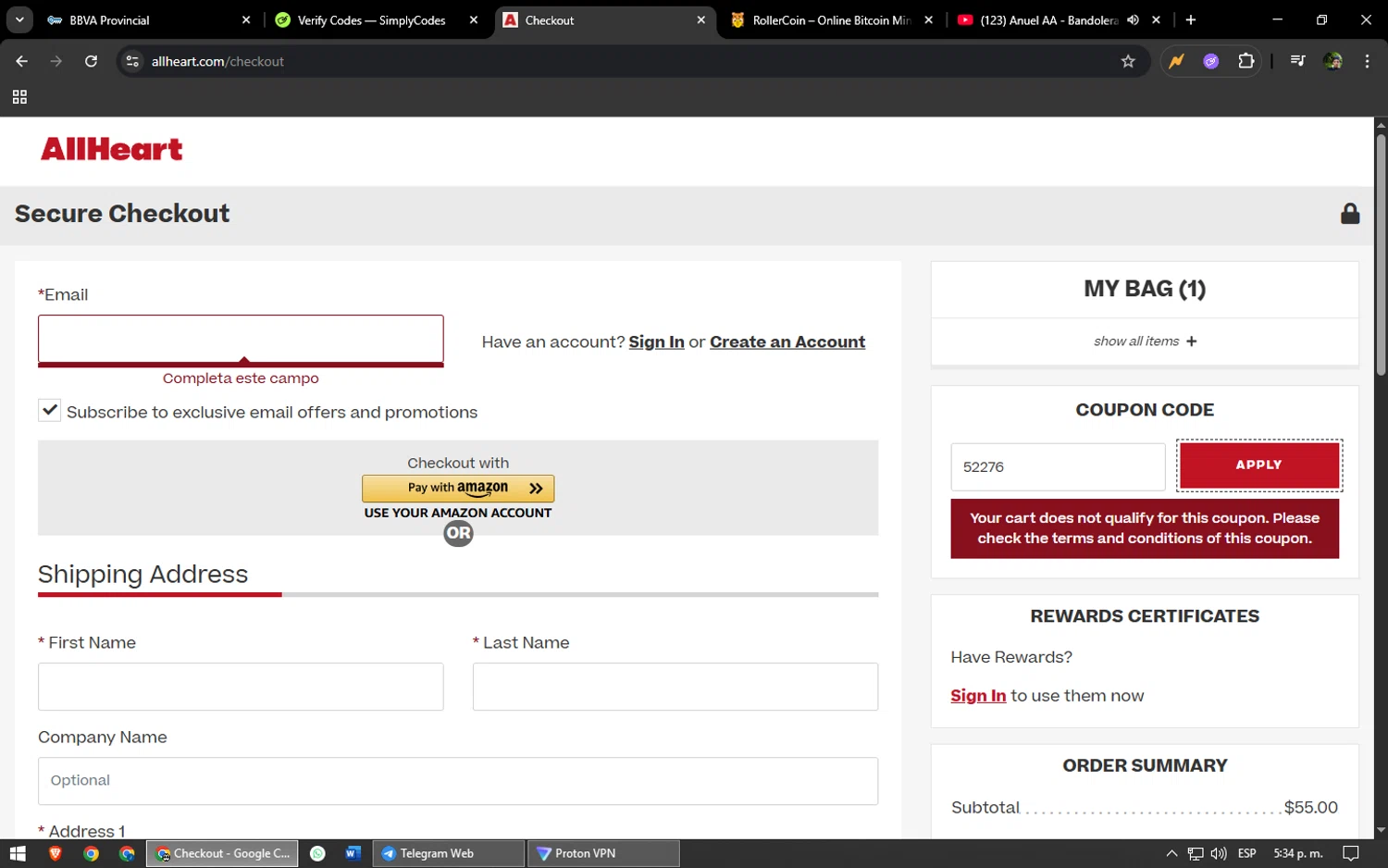
Task: Switch to the RollerCoin tab
Action: click(831, 19)
